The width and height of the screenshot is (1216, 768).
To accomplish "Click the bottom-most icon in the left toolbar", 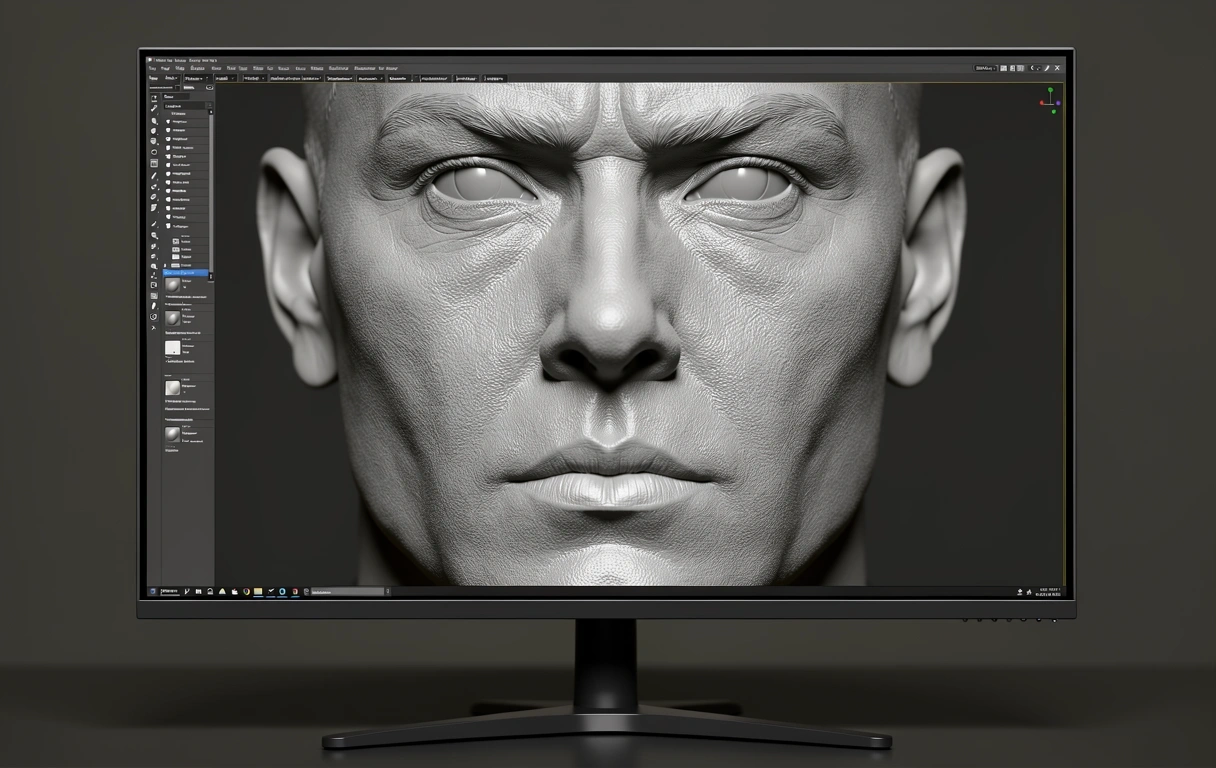I will [x=154, y=328].
